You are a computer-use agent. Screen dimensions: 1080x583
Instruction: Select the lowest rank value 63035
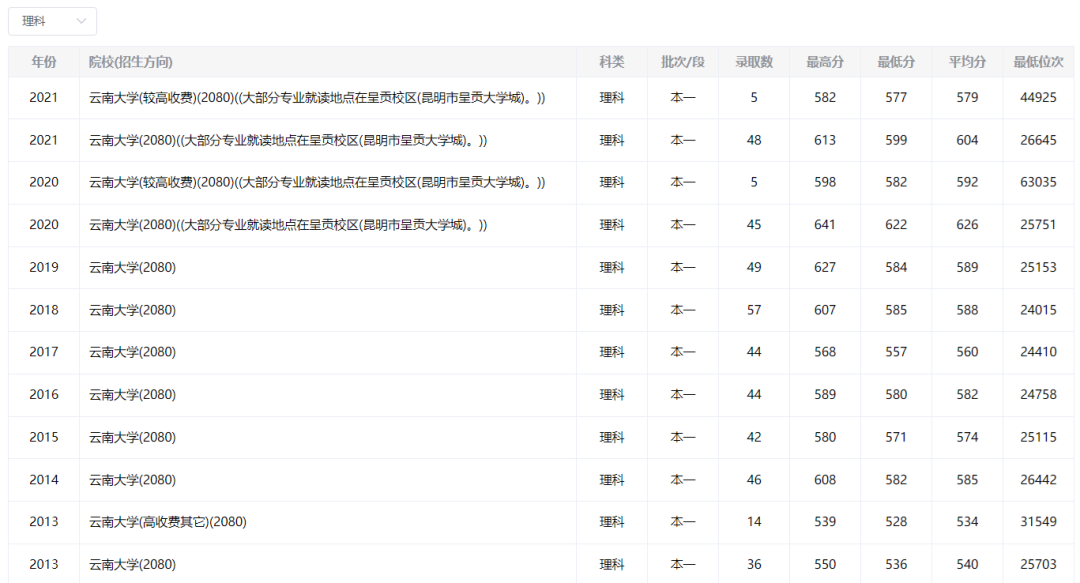[1038, 182]
